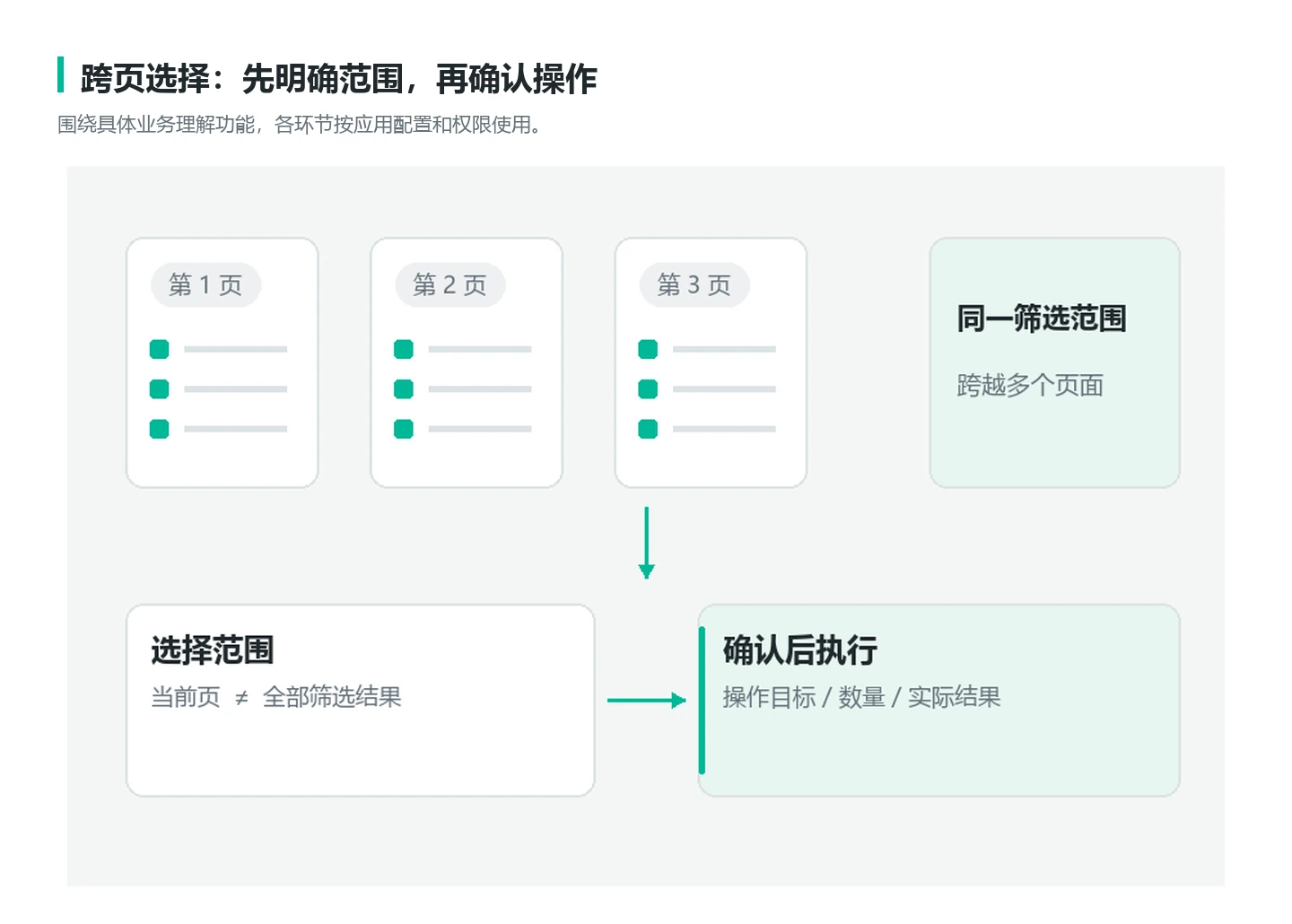Pick the bottom green bullet in 第 2 页 card
This screenshot has height=924, width=1292.
pyautogui.click(x=404, y=429)
